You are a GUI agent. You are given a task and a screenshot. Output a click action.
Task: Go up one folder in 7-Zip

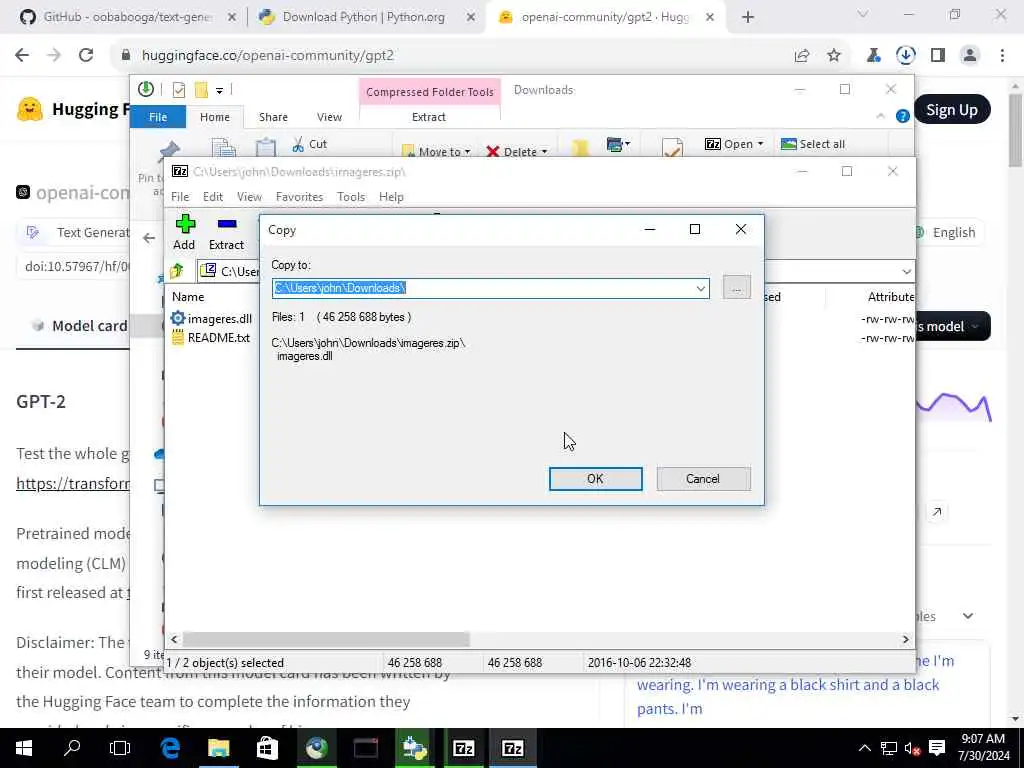click(177, 271)
